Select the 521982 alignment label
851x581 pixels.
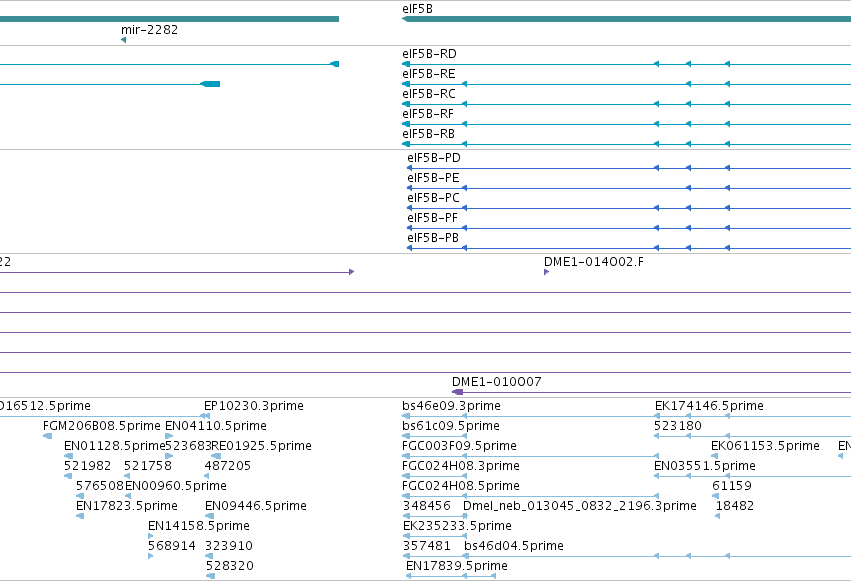[x=87, y=466]
